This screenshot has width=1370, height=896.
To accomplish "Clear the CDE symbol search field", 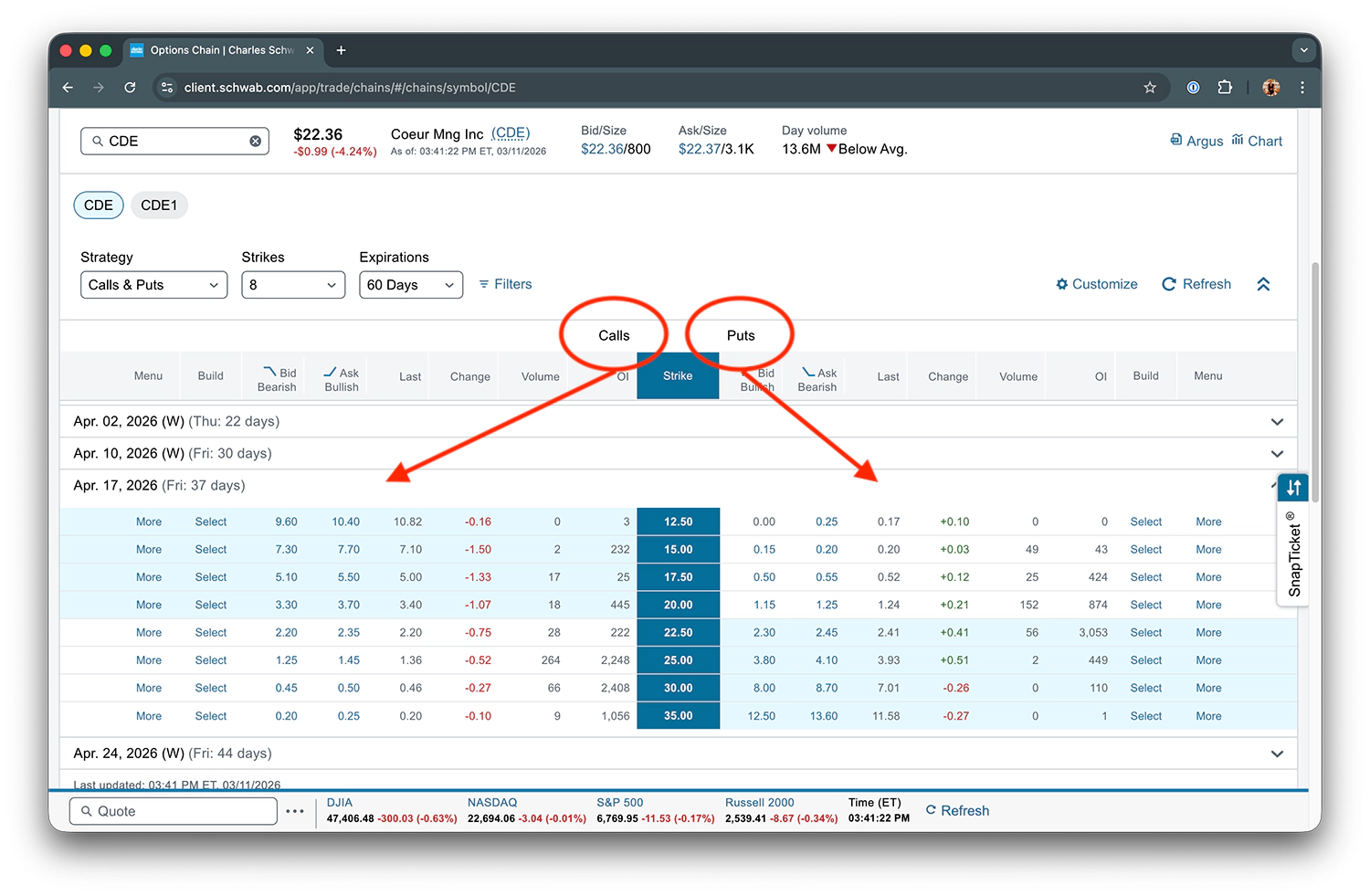I will [256, 141].
